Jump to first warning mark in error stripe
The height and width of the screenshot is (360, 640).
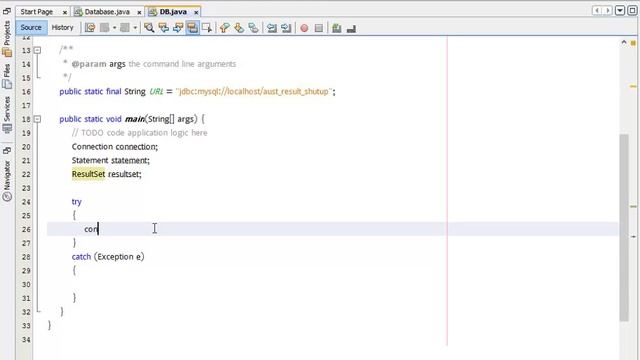point(633,87)
